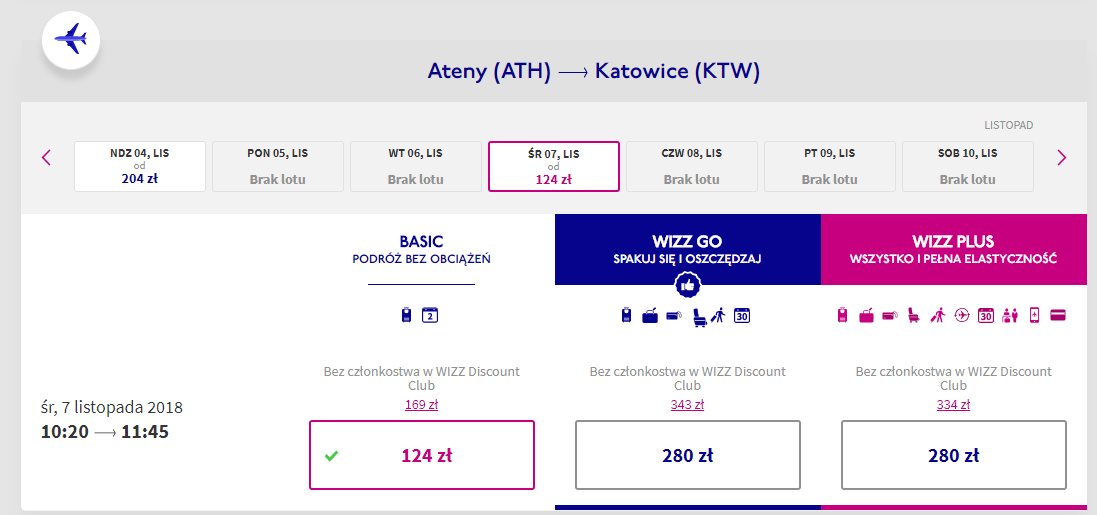This screenshot has width=1097, height=515.
Task: Click the airplane icon at top left
Action: [x=70, y=40]
